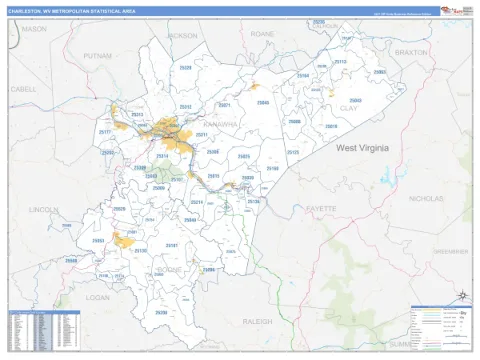Click ZIP code 25214

point(197,202)
